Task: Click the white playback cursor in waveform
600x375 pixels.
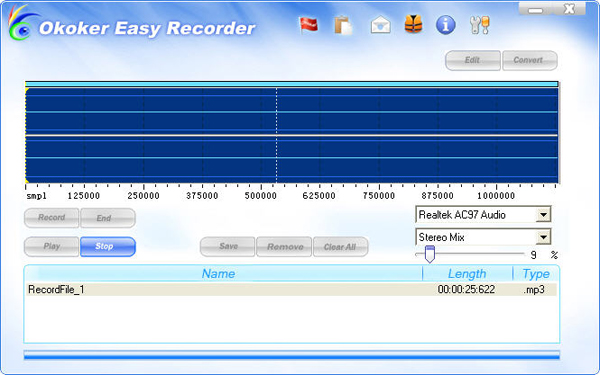Action: coord(276,135)
